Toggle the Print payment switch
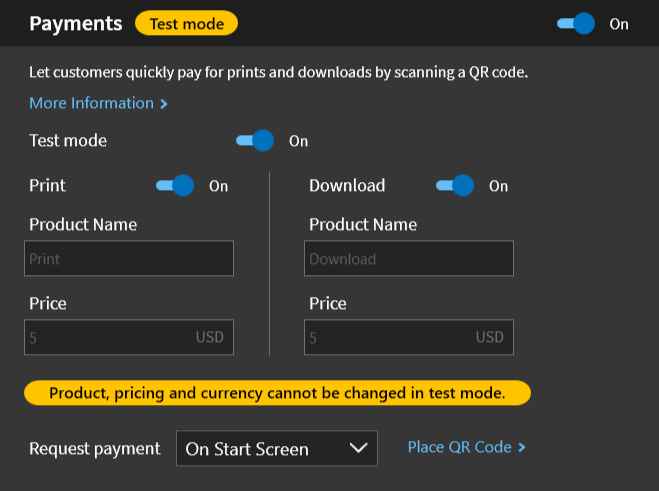The width and height of the screenshot is (659, 491). (x=175, y=185)
